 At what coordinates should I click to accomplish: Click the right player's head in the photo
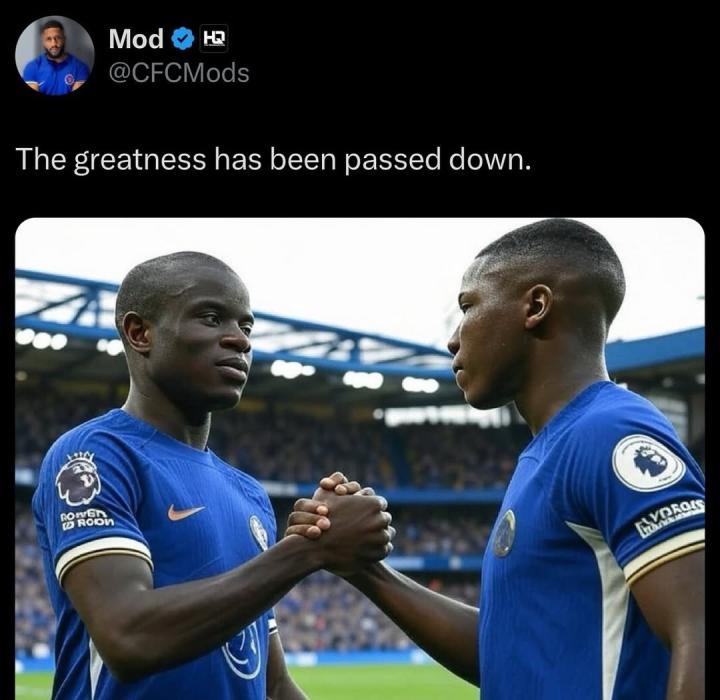[536, 313]
